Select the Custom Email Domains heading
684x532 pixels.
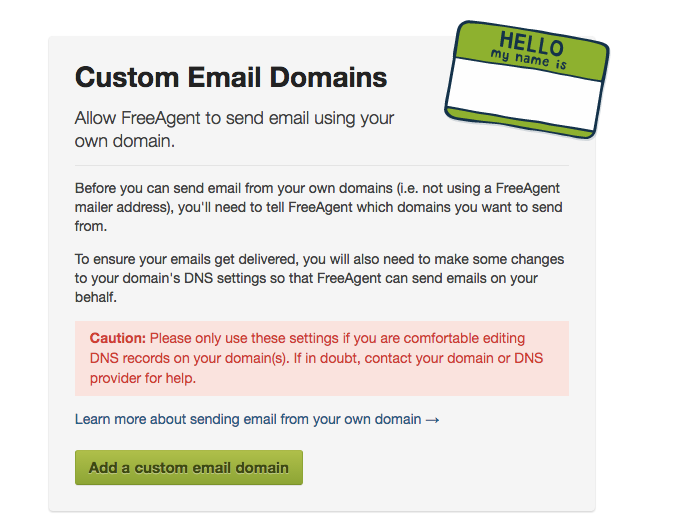[x=231, y=77]
